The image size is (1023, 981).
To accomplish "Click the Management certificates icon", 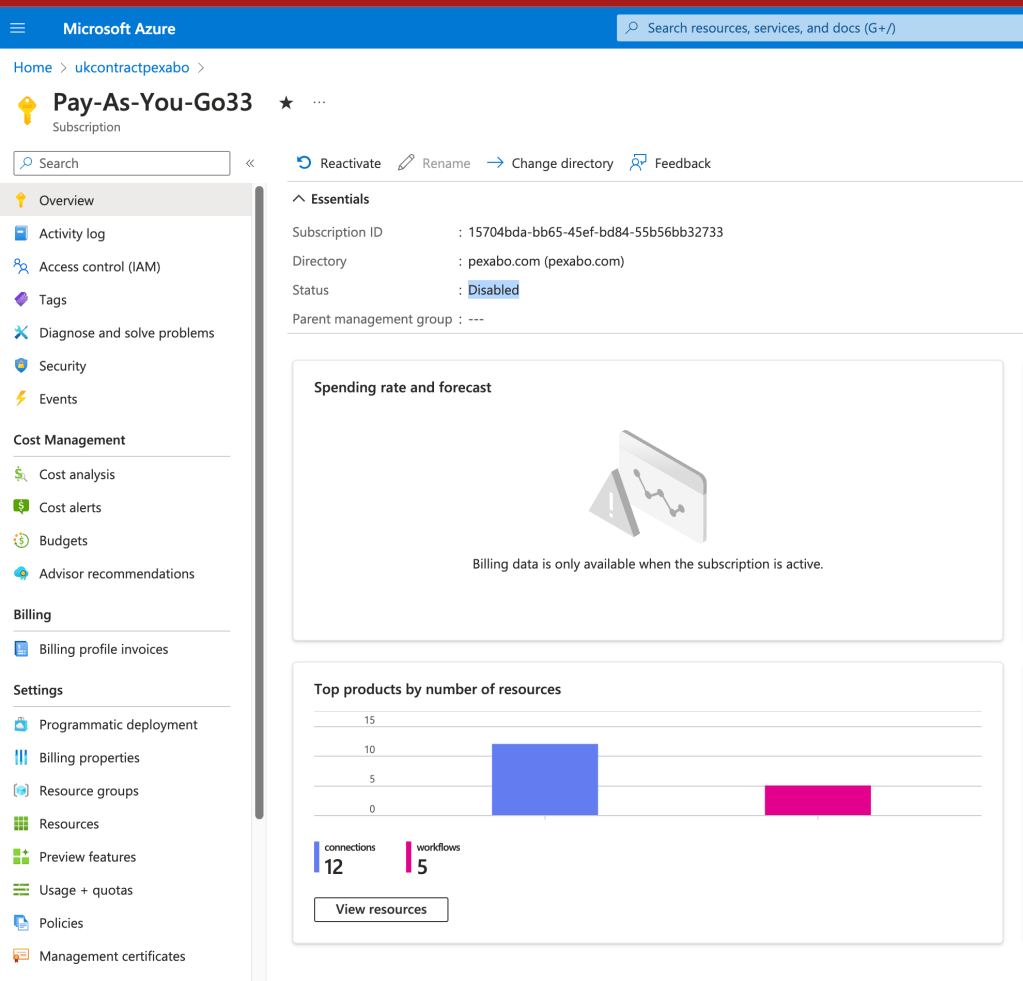I will coord(21,956).
